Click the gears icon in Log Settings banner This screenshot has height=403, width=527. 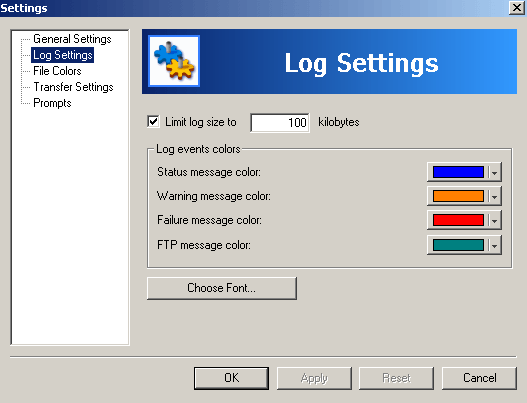[174, 61]
